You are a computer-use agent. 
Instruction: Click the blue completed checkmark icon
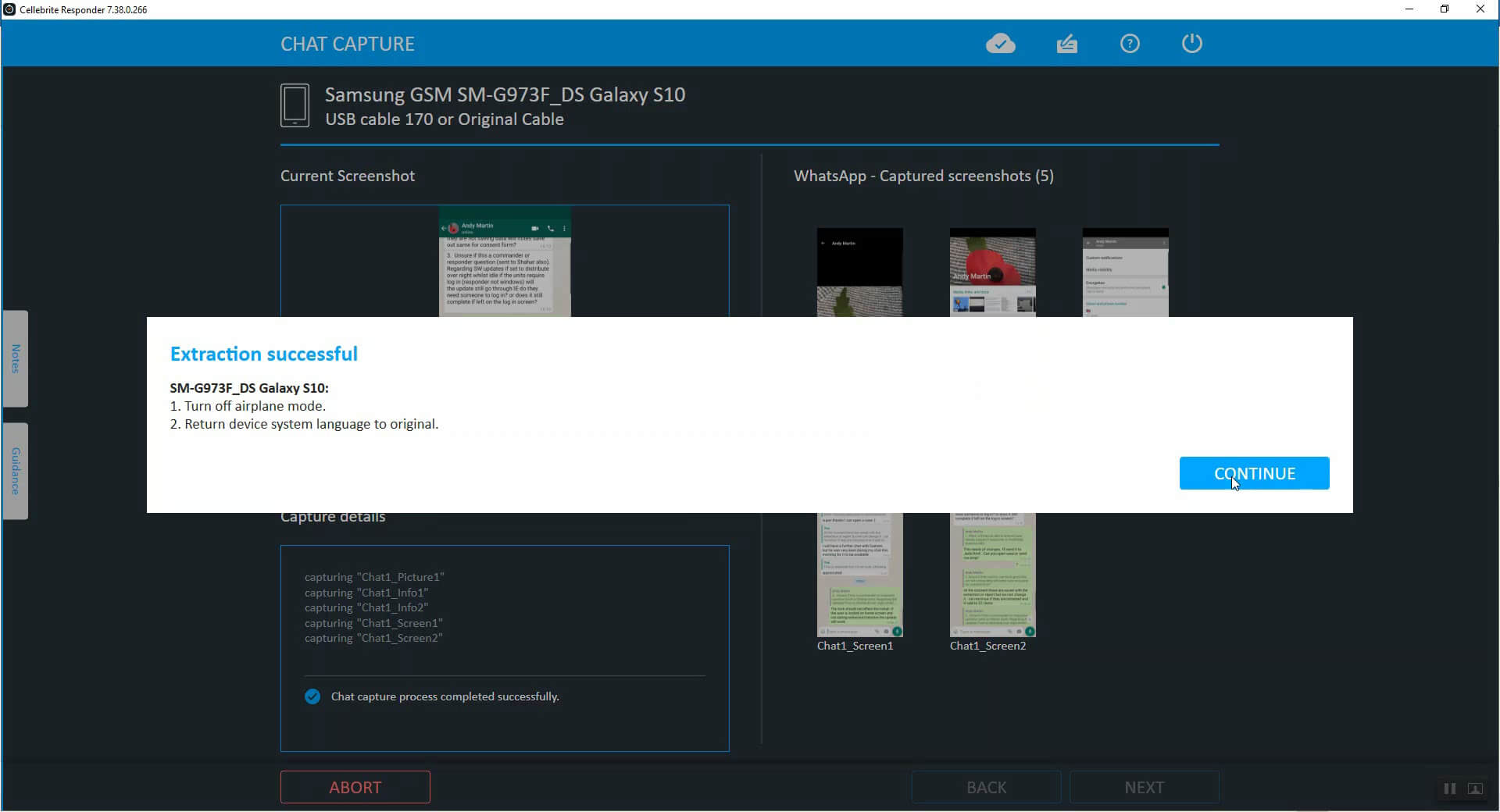pyautogui.click(x=312, y=696)
